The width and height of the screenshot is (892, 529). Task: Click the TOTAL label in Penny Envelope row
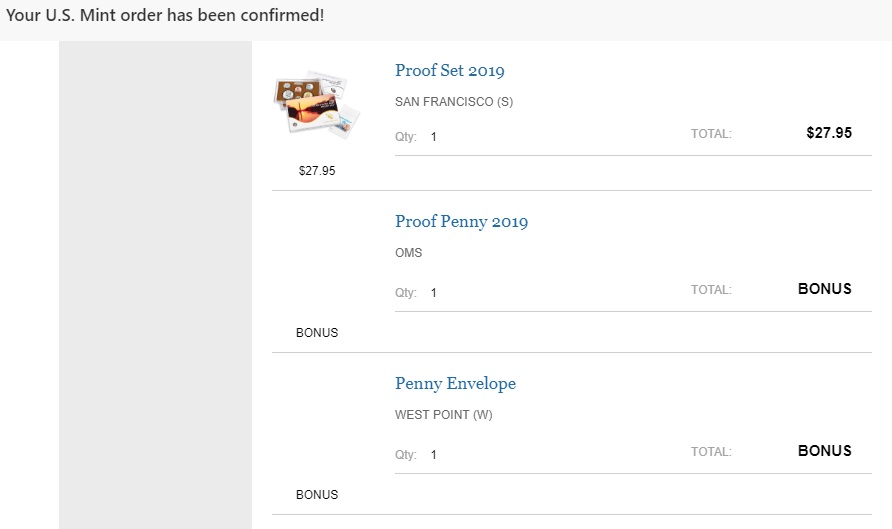pos(711,452)
